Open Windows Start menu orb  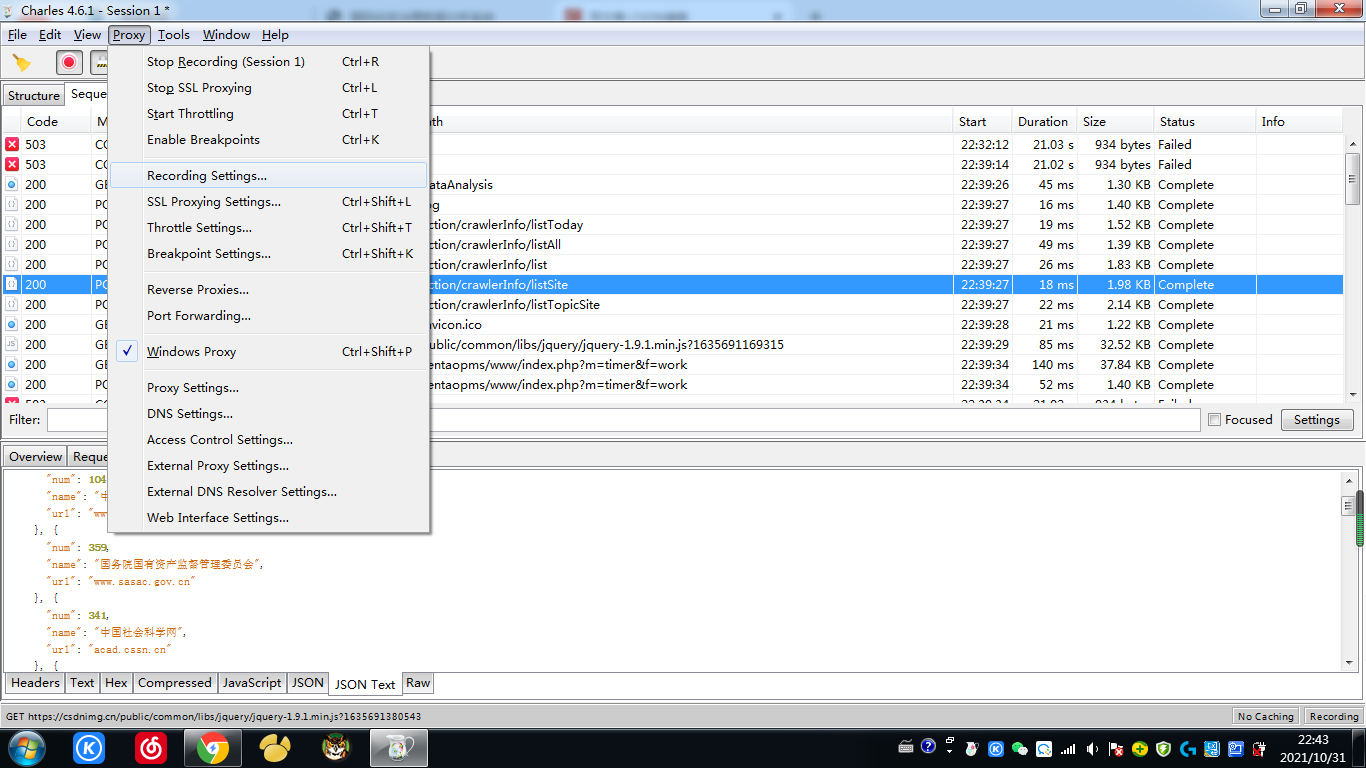(x=26, y=747)
